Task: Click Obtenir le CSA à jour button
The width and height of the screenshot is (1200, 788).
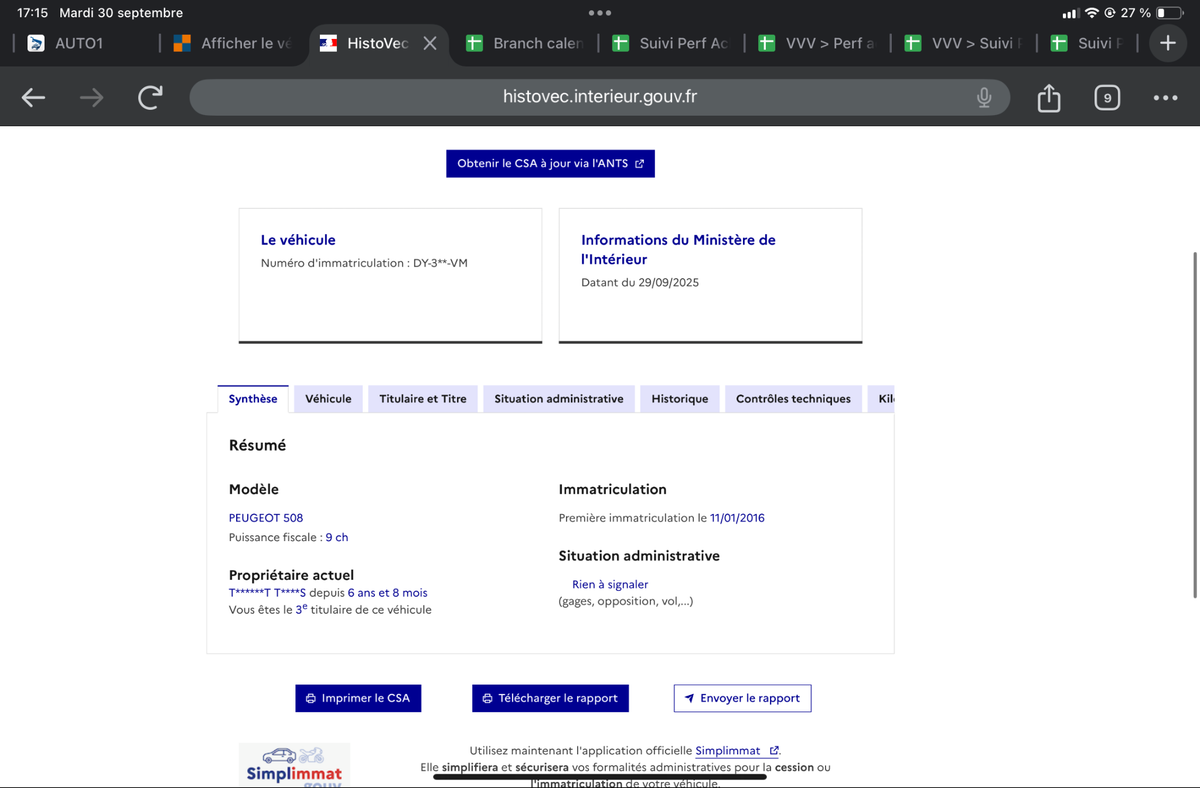Action: coord(550,163)
